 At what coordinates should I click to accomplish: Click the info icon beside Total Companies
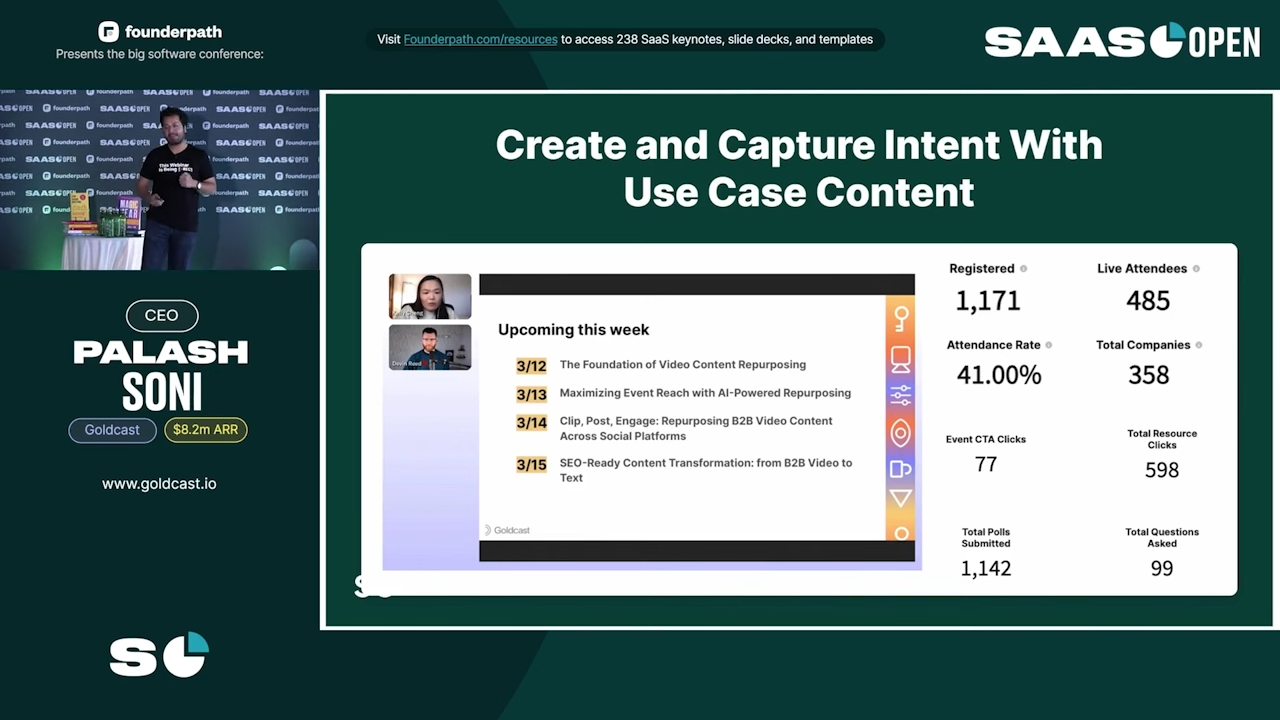(x=1199, y=345)
